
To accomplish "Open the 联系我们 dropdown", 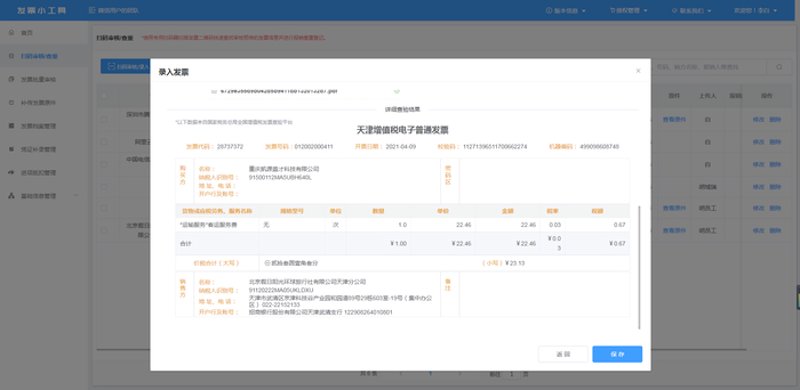I will 692,11.
